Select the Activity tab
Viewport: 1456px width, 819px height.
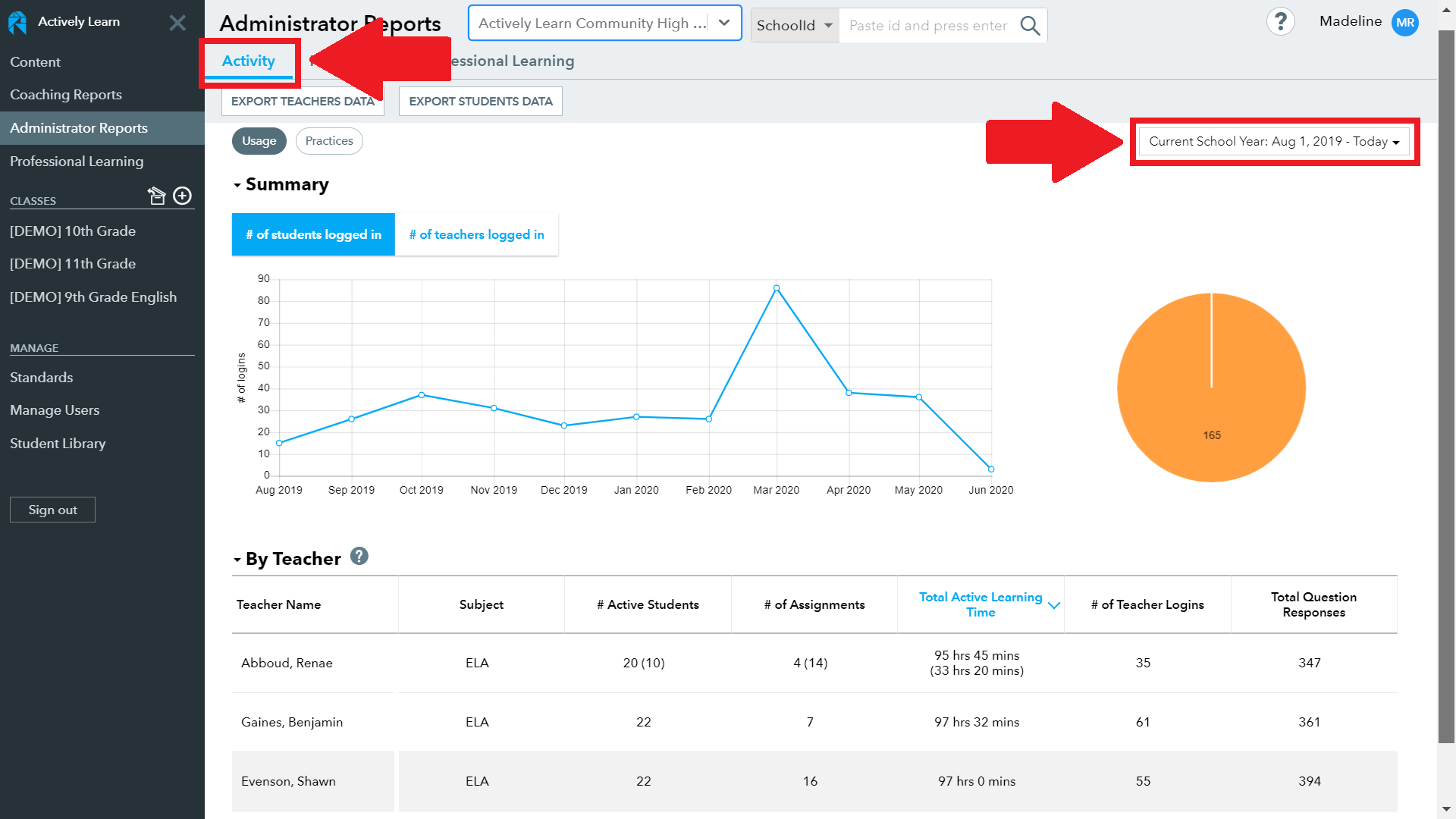(248, 61)
